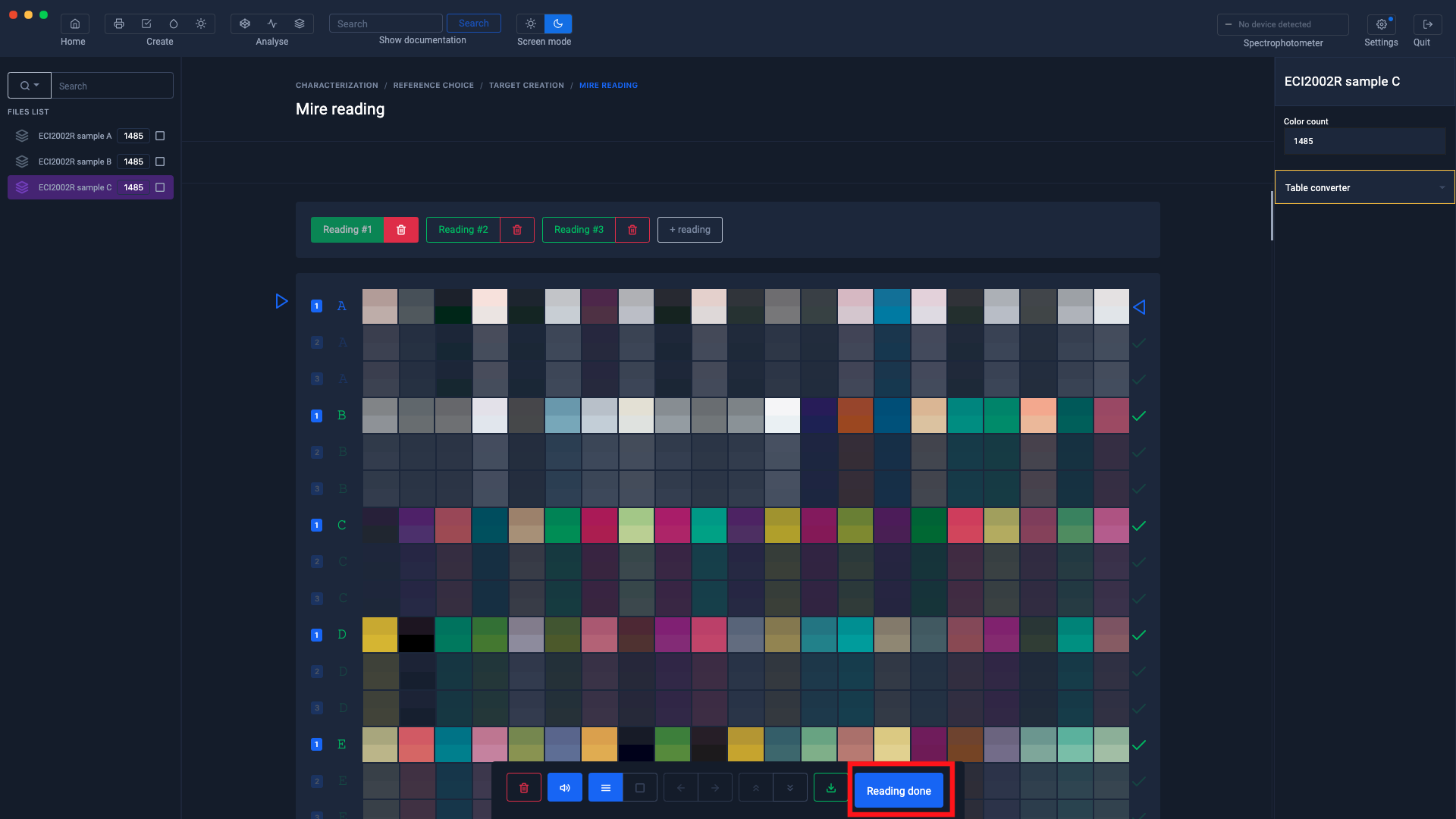This screenshot has width=1456, height=819.
Task: Go to the Home screen icon
Action: click(75, 24)
